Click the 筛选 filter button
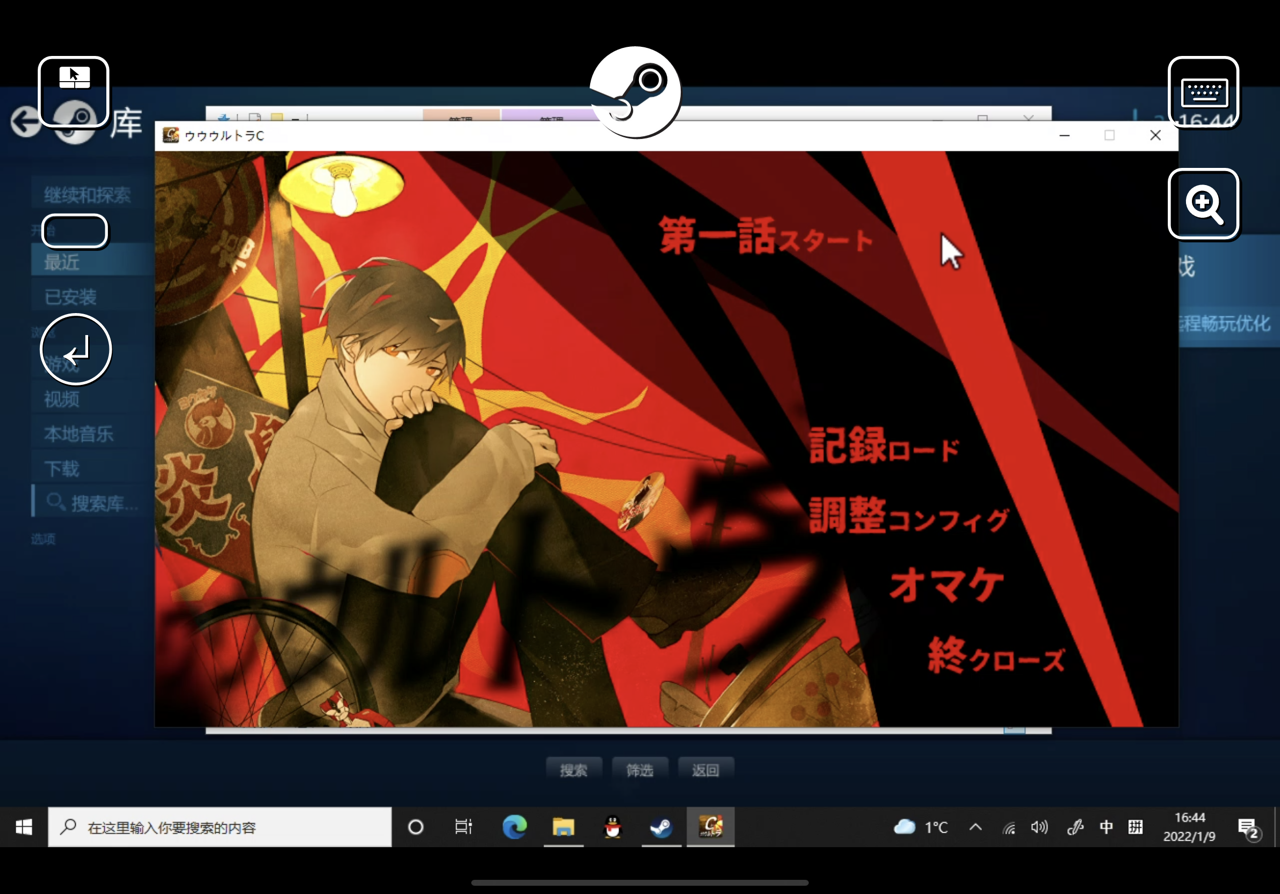Viewport: 1280px width, 894px height. pyautogui.click(x=640, y=770)
